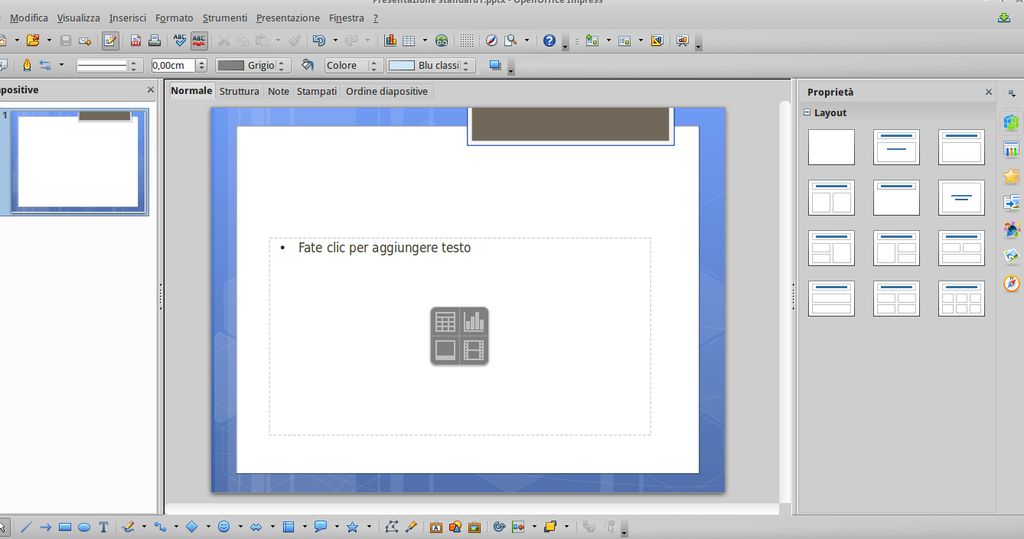Open the Formato menu
Screen dimensions: 1024x539
174,18
